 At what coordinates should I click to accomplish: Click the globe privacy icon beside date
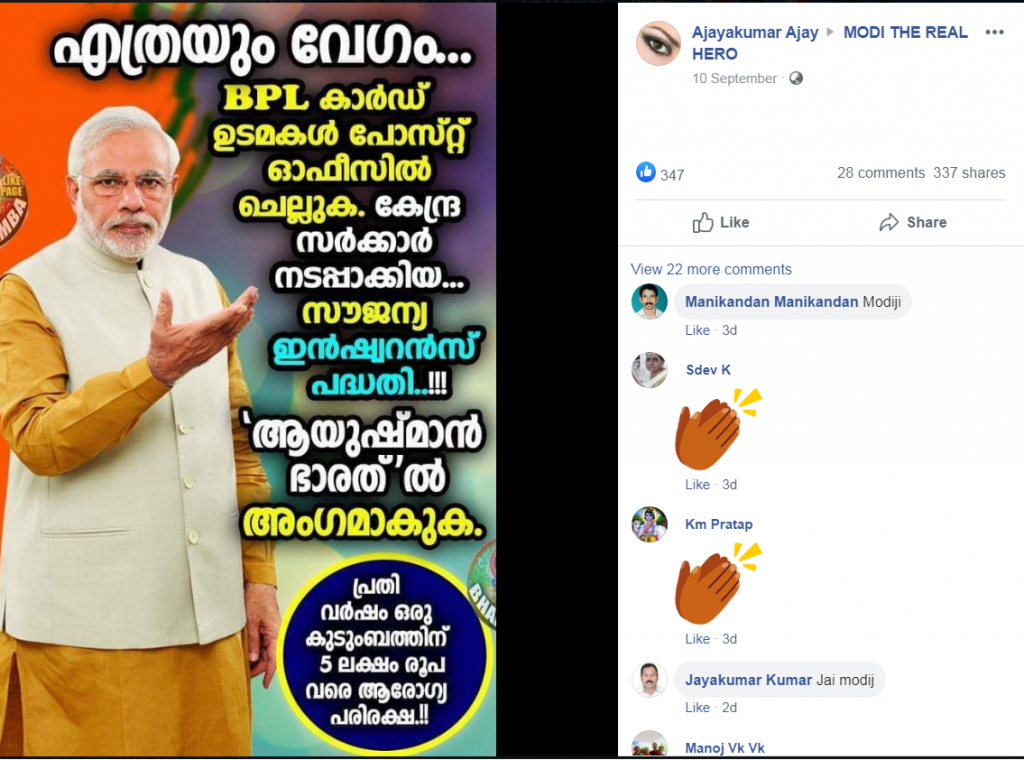click(795, 78)
